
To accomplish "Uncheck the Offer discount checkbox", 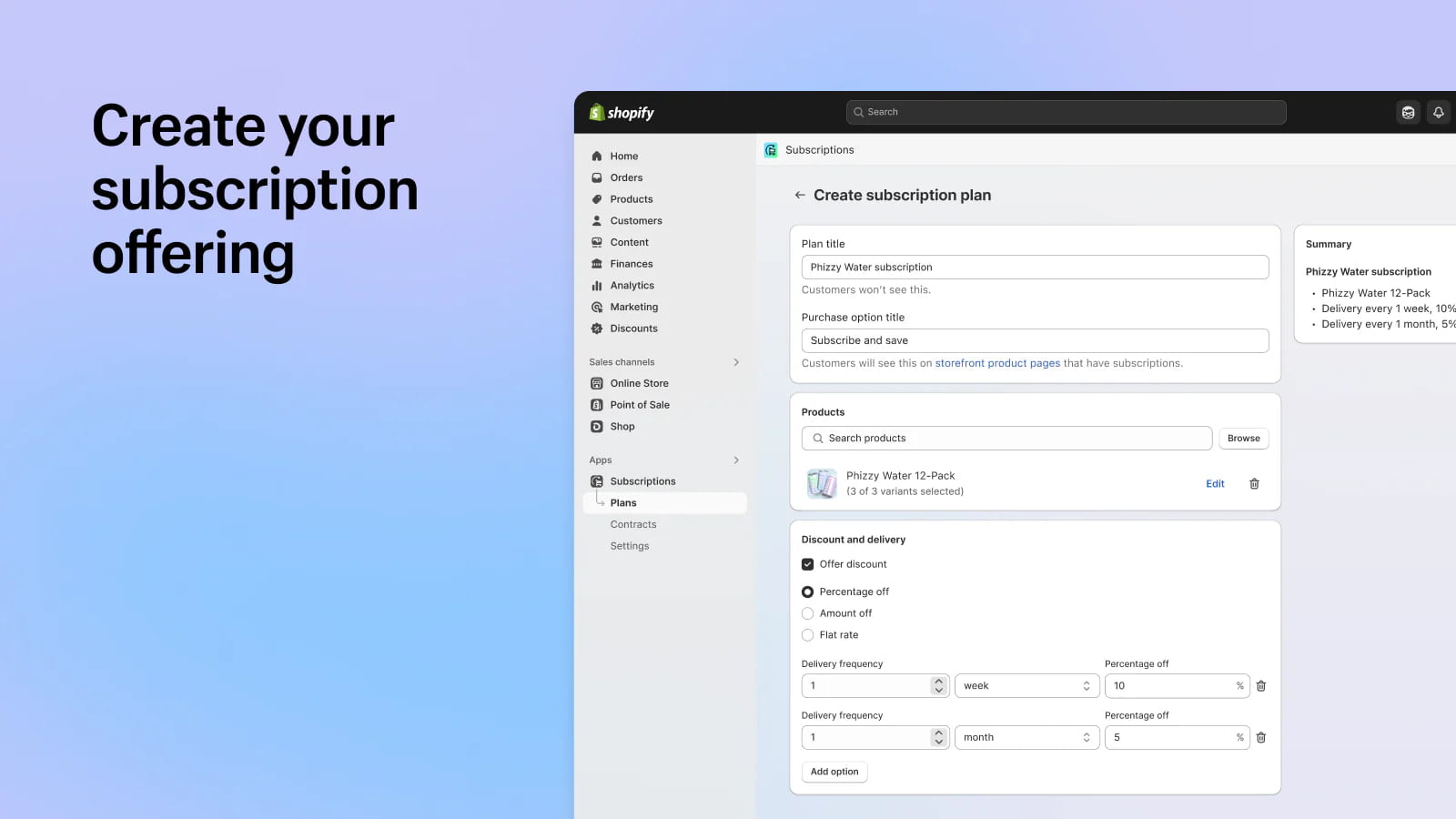I will point(807,564).
